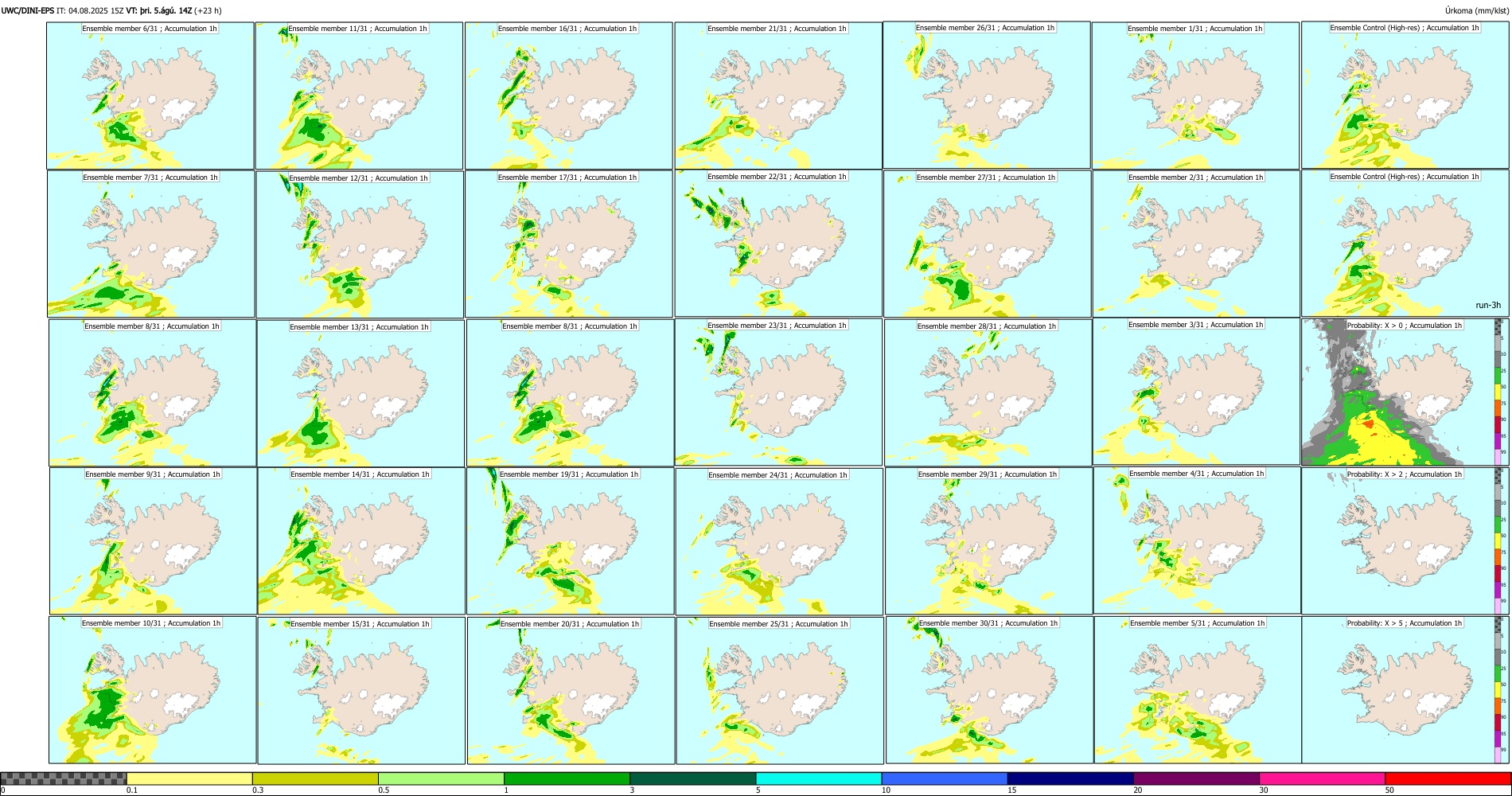View the Ensemble member 17/31 map panel
This screenshot has width=1512, height=796.
pos(569,244)
